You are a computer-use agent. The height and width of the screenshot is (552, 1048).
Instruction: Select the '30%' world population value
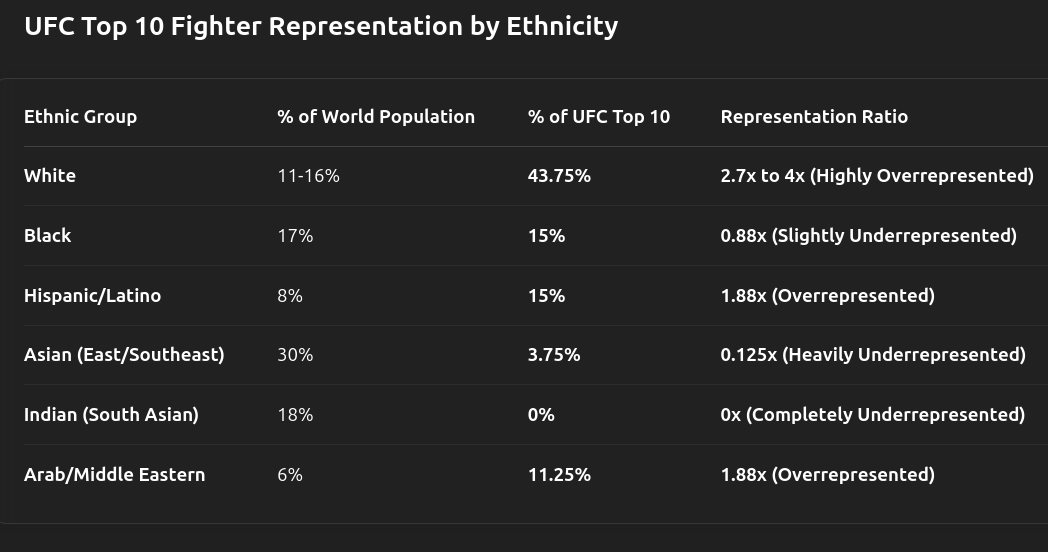tap(295, 354)
